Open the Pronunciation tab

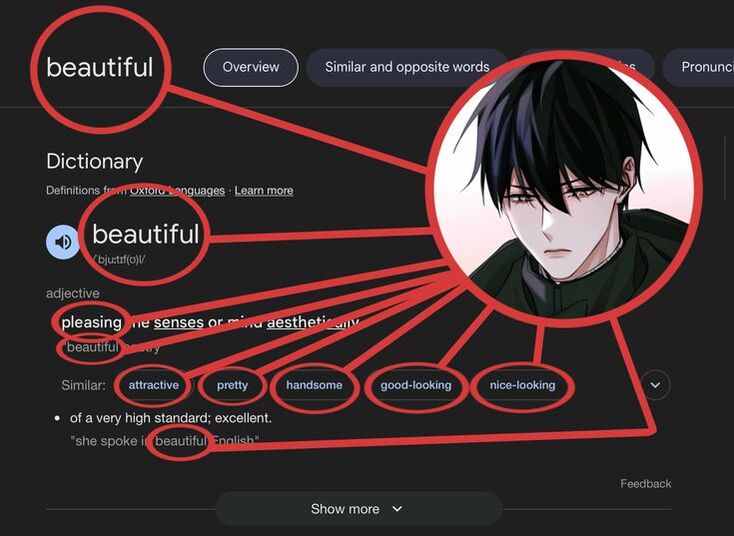700,67
